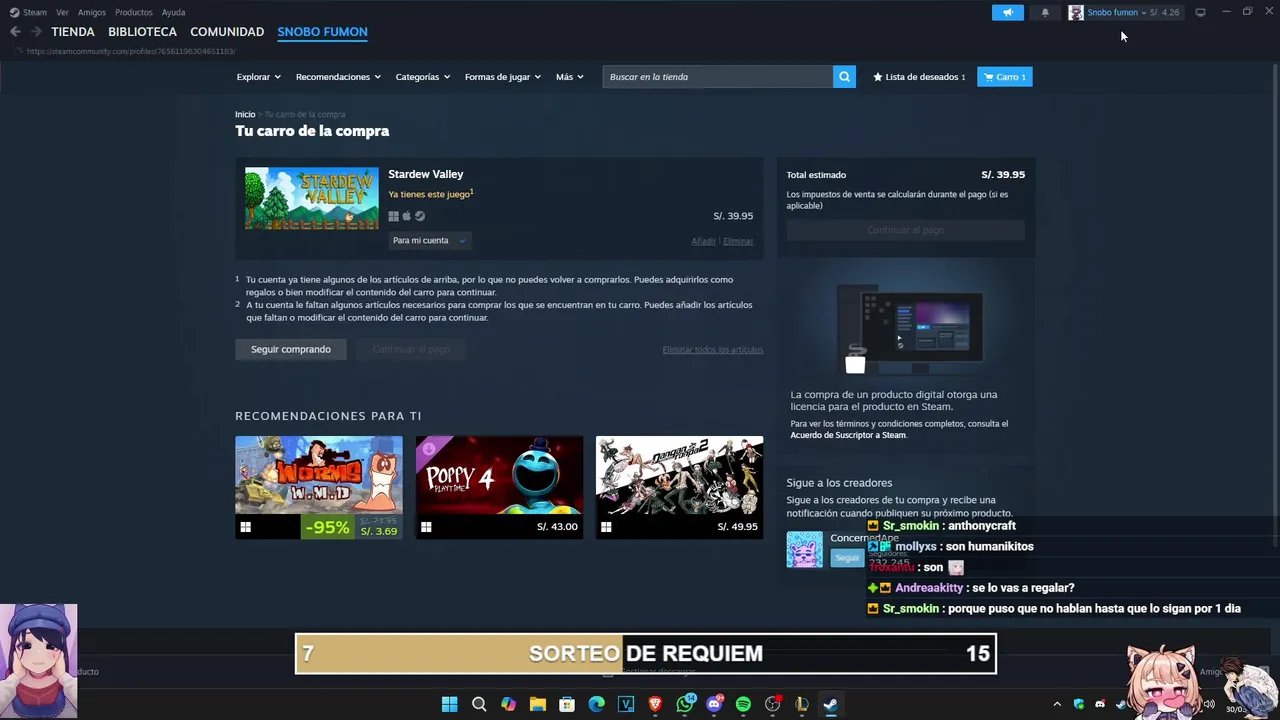
Task: Open the 'Para mi cuenta' purchase dropdown
Action: (x=428, y=241)
